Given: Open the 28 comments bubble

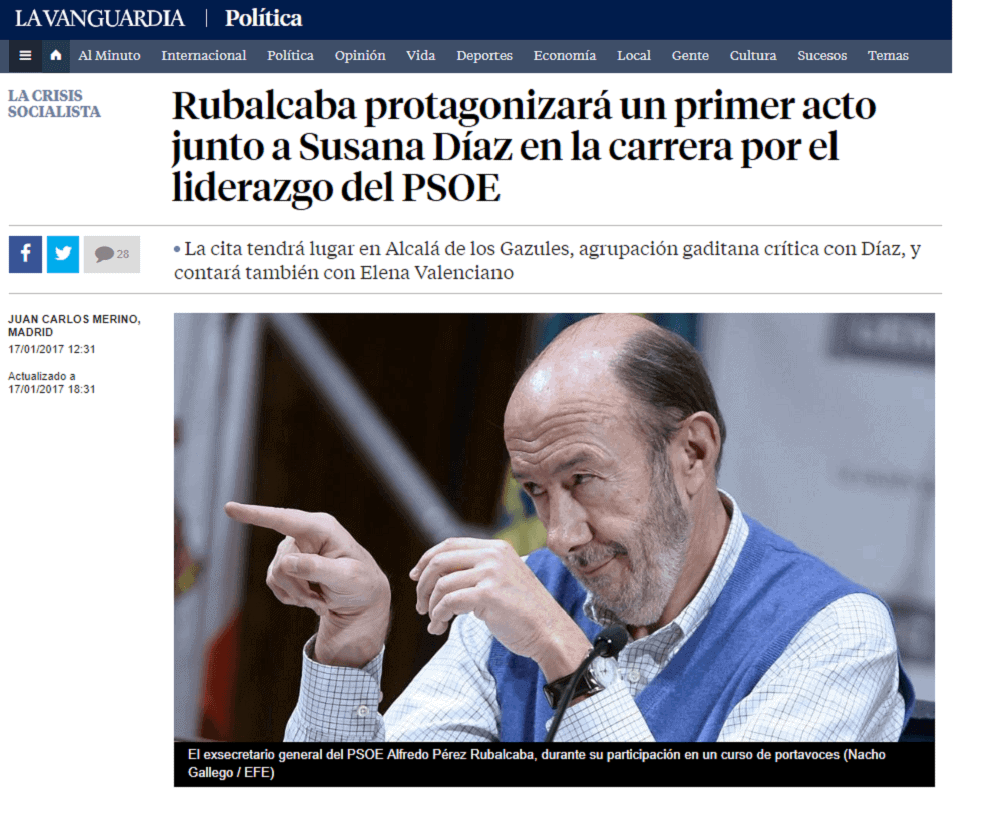Looking at the screenshot, I should pos(112,254).
